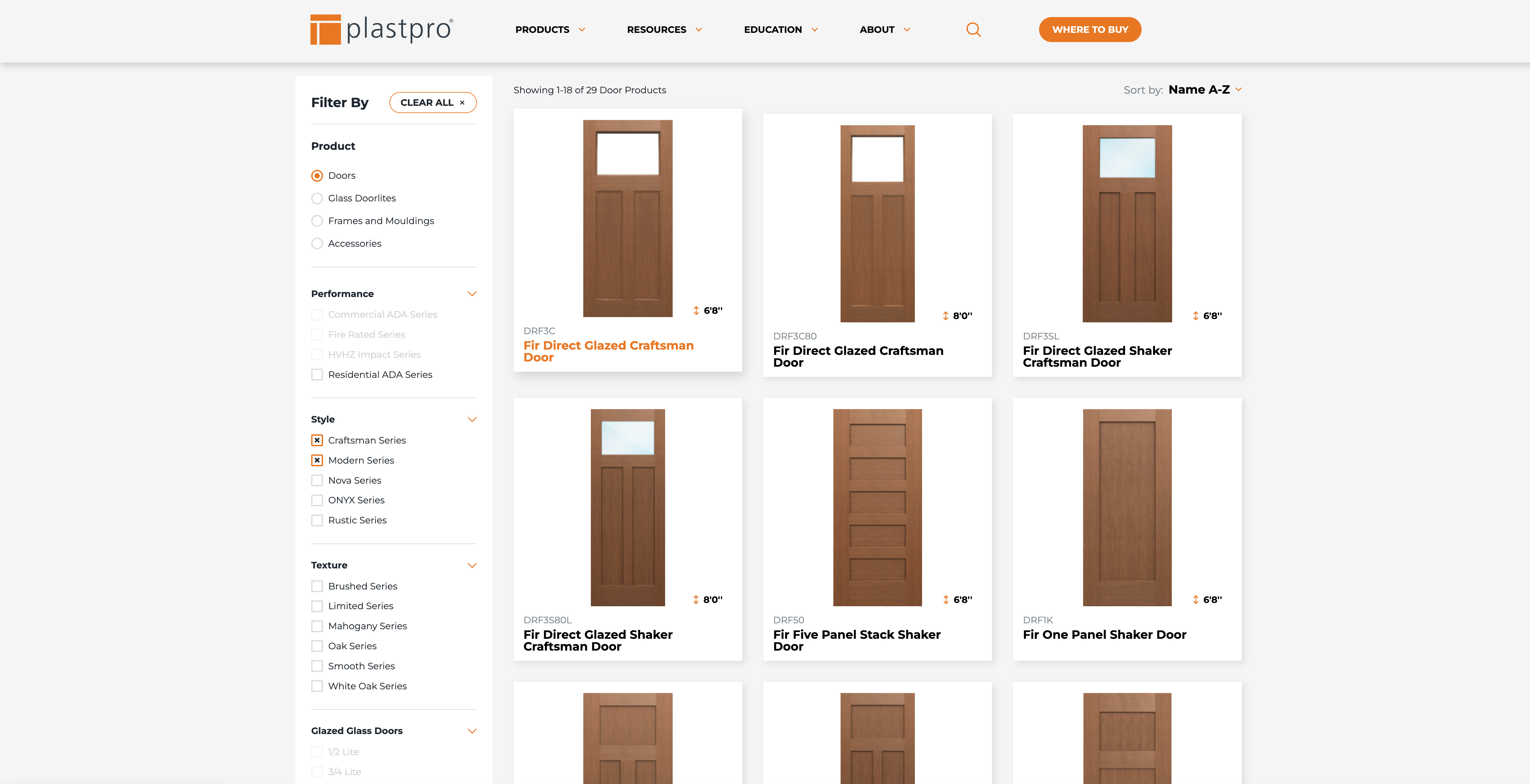Collapse the Style filter section
The image size is (1530, 784).
tap(472, 419)
